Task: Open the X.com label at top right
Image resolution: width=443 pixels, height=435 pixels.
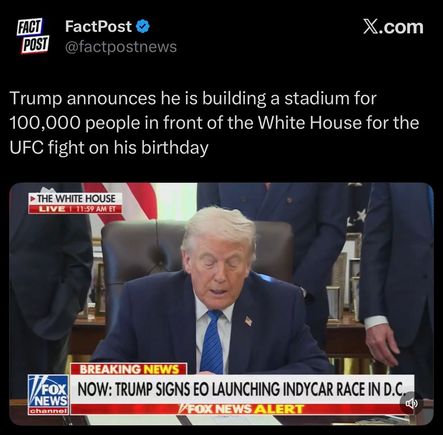Action: pos(393,27)
